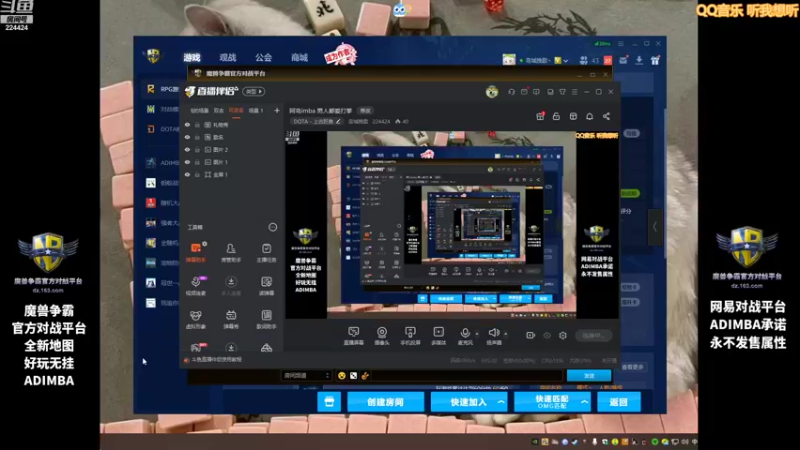
Task: Open microphone options arrow
Action: coord(477,333)
